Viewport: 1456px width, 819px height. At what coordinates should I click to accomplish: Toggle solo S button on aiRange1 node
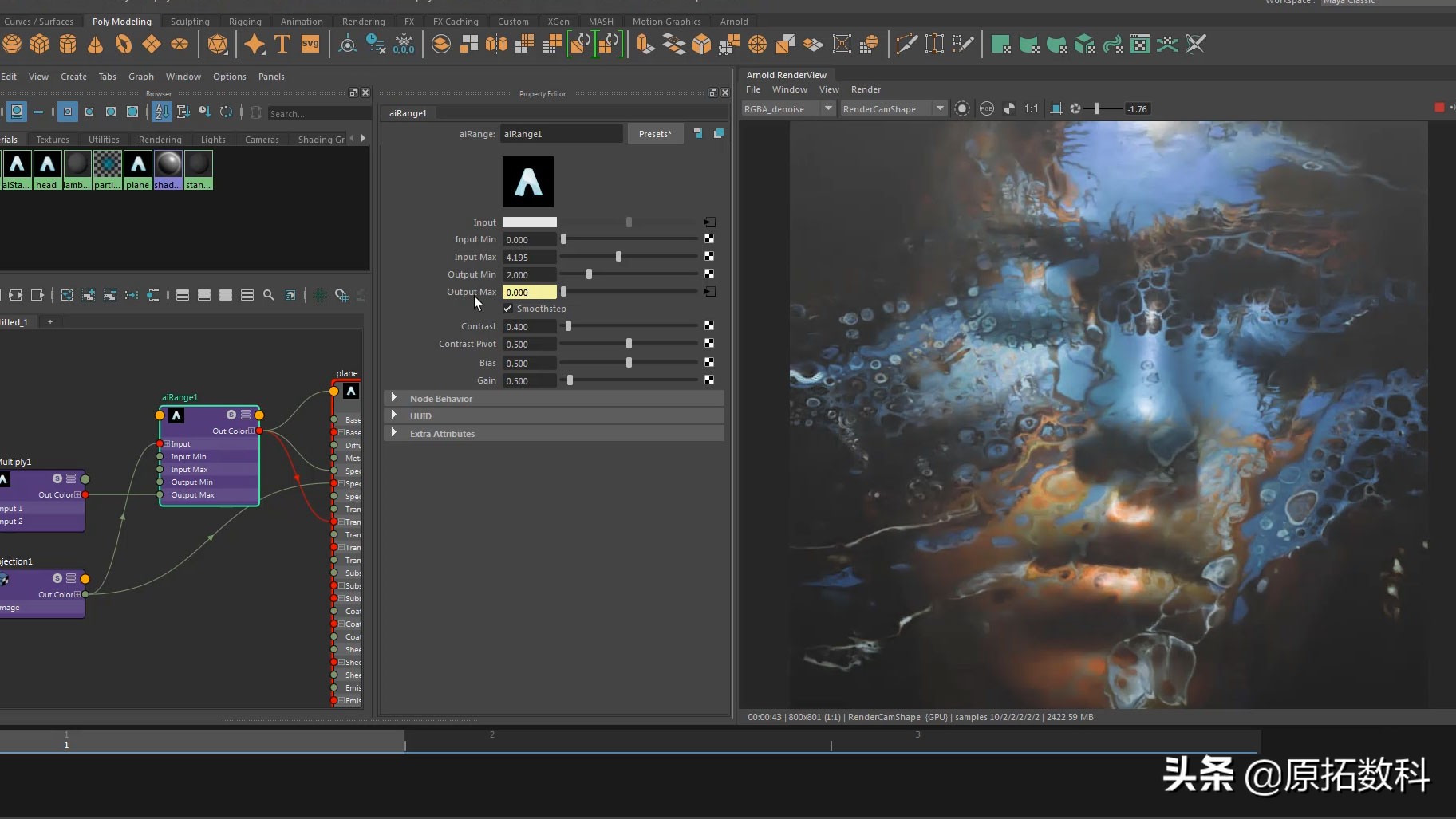coord(231,415)
